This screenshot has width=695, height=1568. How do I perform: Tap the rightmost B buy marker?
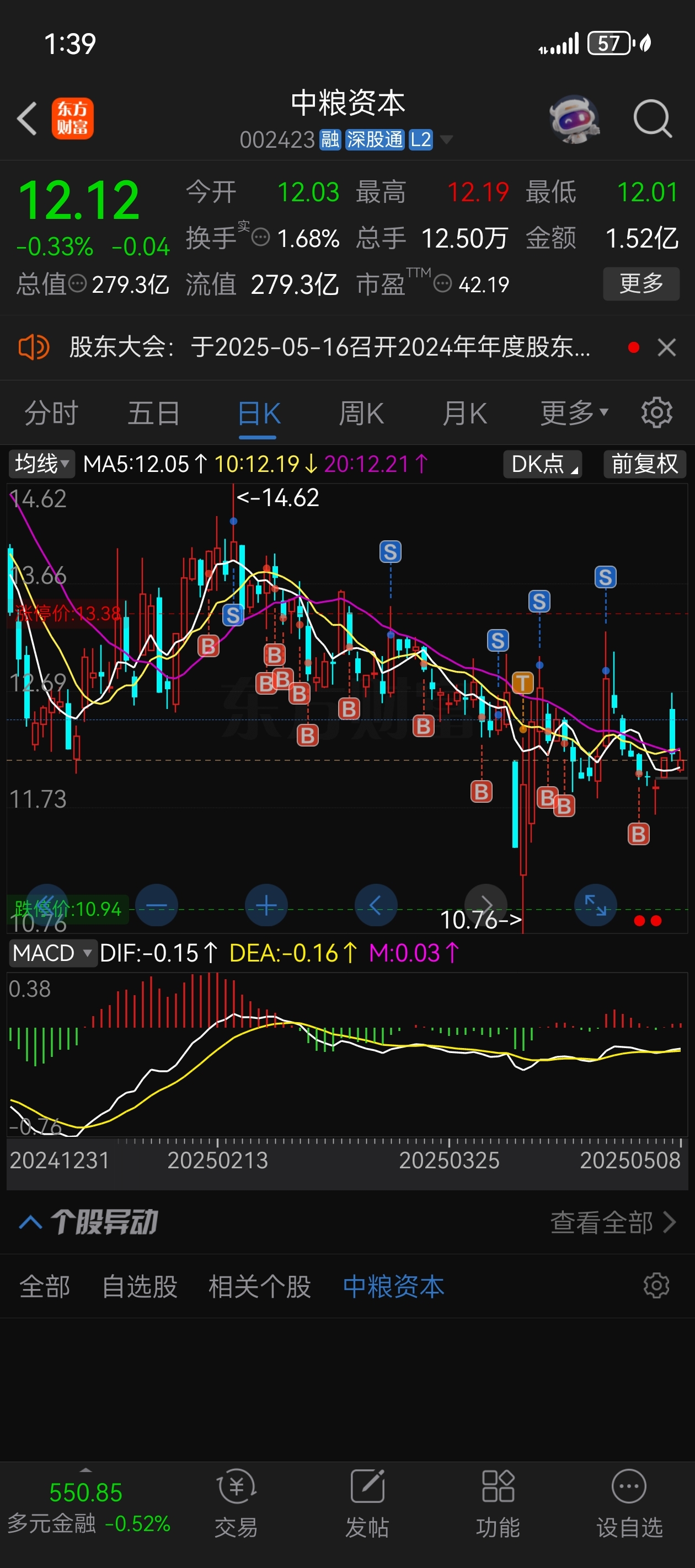click(x=638, y=834)
